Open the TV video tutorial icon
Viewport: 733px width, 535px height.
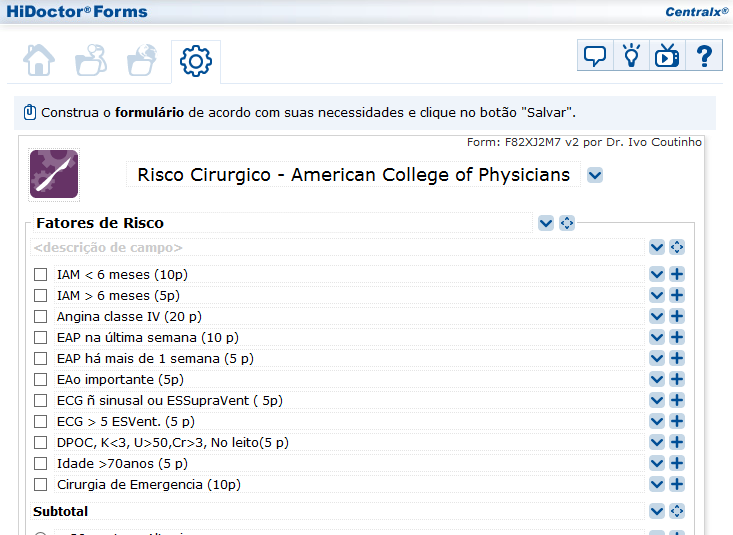(667, 56)
